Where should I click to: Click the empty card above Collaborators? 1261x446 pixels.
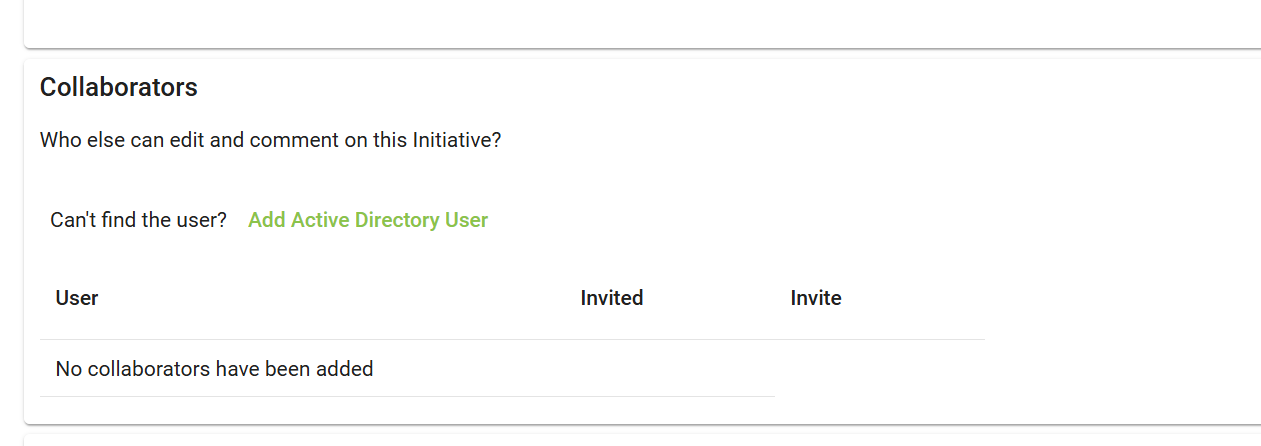pyautogui.click(x=640, y=22)
